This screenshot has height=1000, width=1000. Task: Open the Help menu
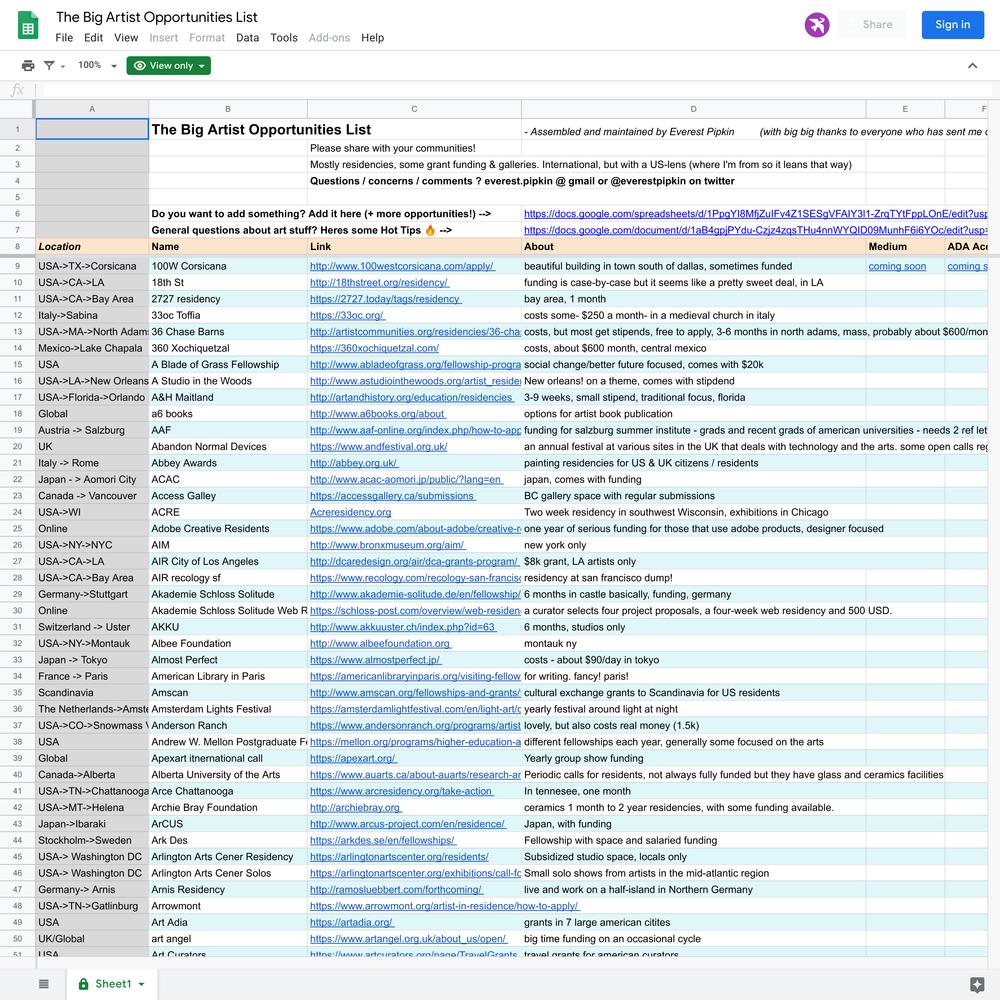point(372,38)
